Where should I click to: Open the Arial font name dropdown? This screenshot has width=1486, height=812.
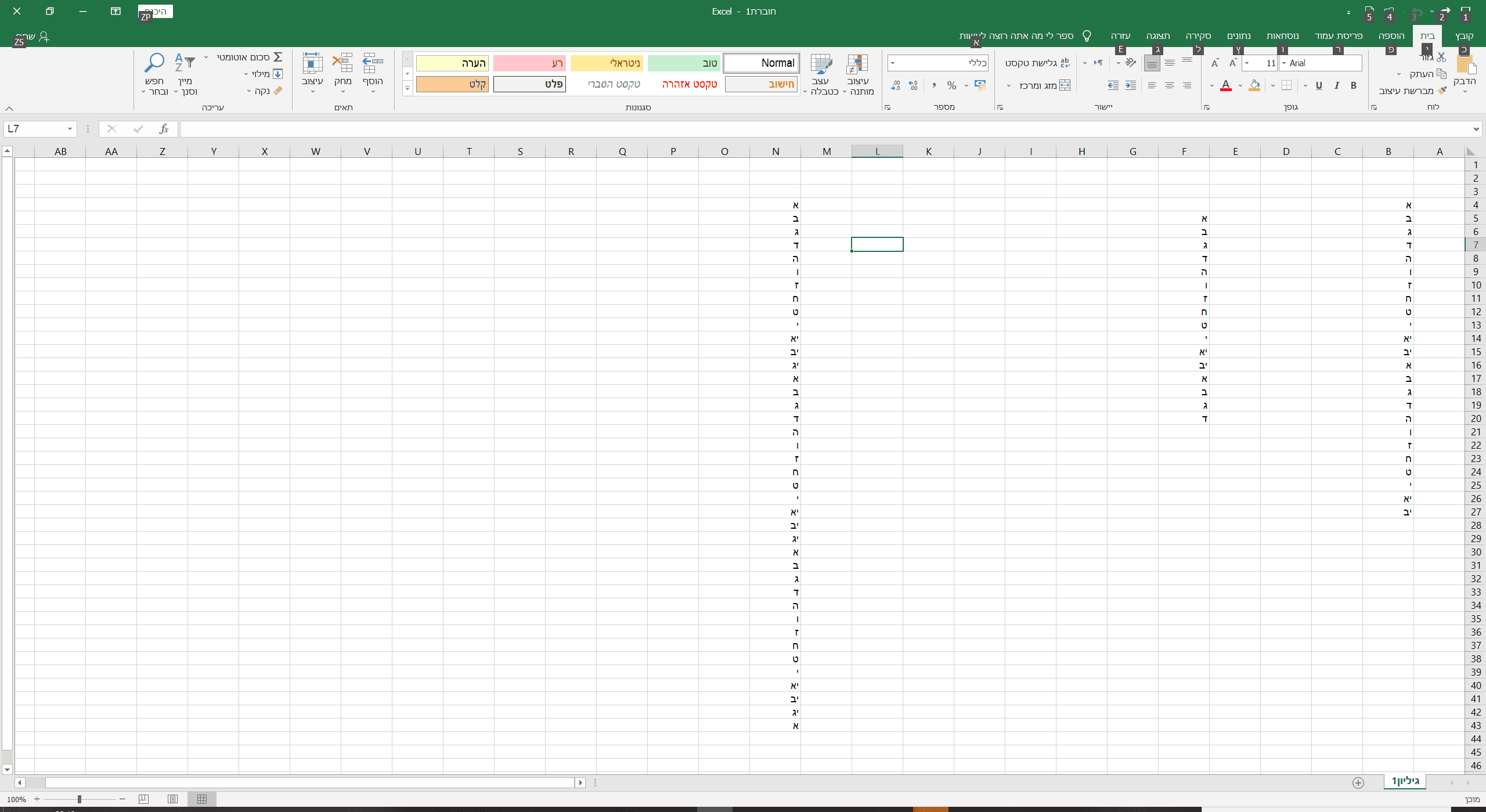point(1284,63)
